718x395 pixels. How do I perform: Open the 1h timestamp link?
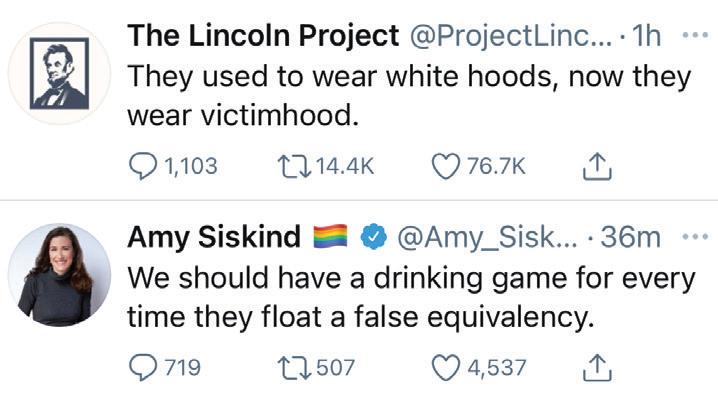click(x=646, y=36)
